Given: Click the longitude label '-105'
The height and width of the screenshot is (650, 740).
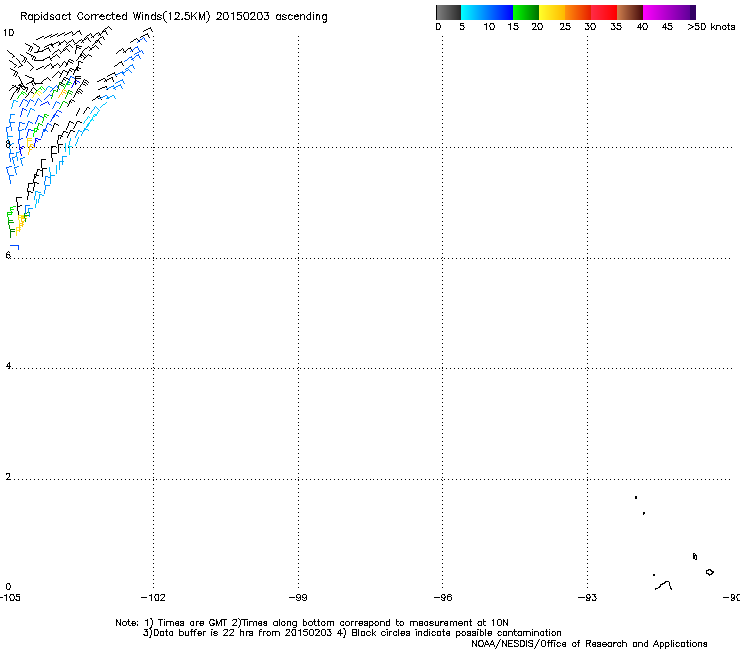Looking at the screenshot, I should tap(10, 598).
